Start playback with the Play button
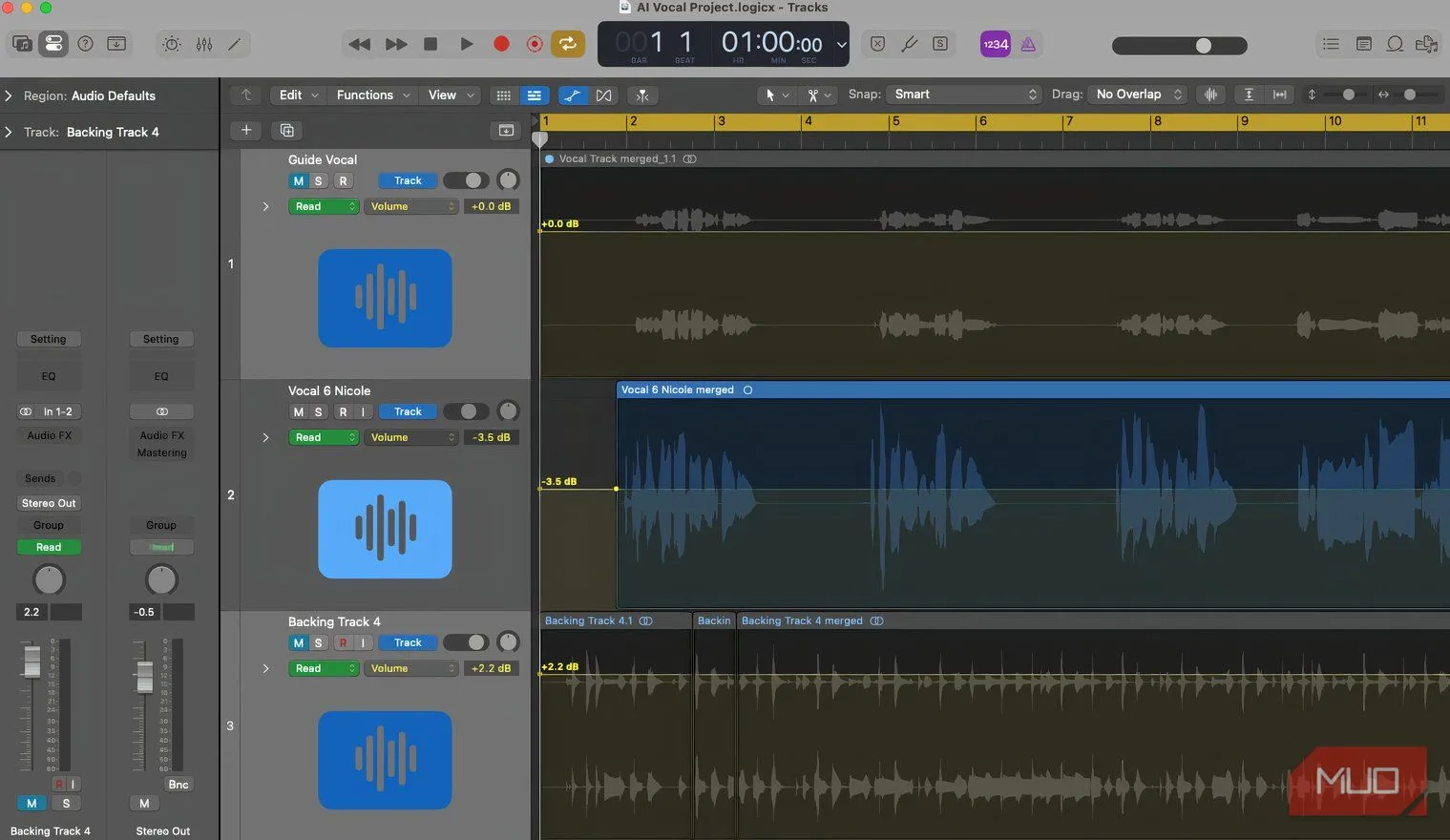The height and width of the screenshot is (840, 1450). coord(466,44)
